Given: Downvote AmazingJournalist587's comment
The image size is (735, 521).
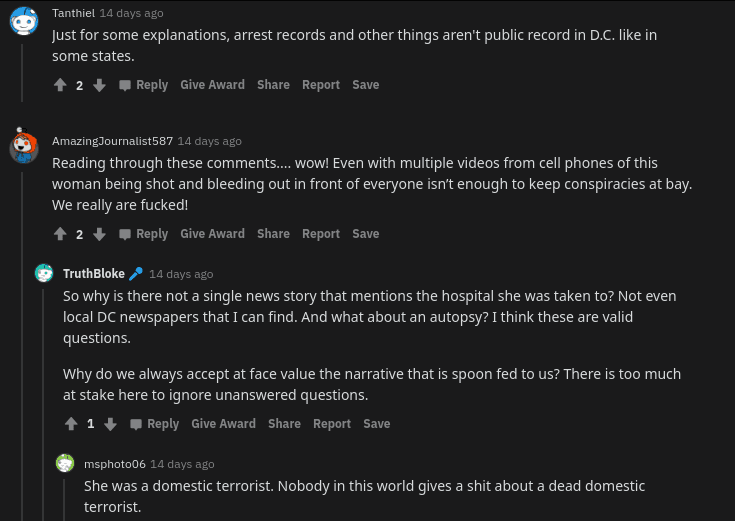Looking at the screenshot, I should [99, 234].
